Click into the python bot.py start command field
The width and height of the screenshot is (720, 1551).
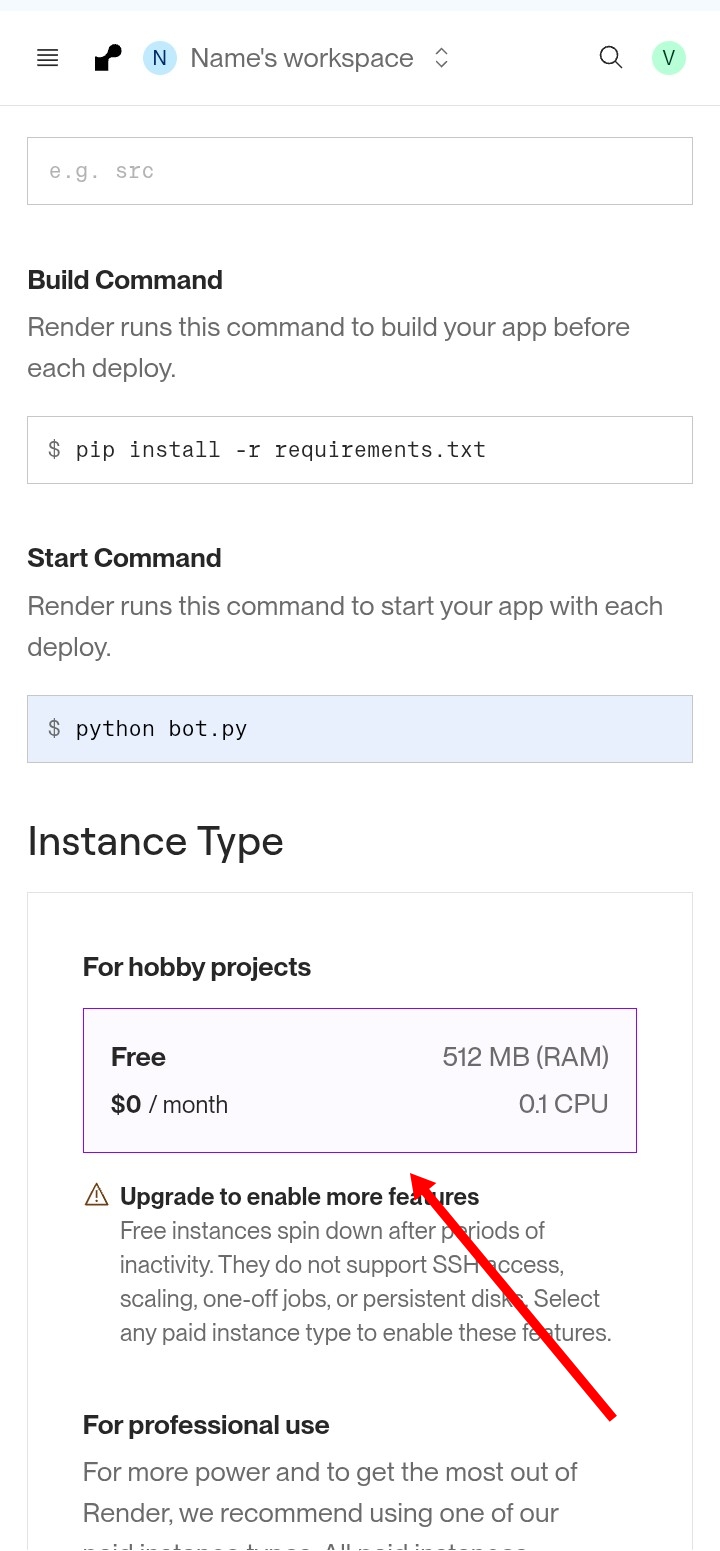click(x=359, y=729)
